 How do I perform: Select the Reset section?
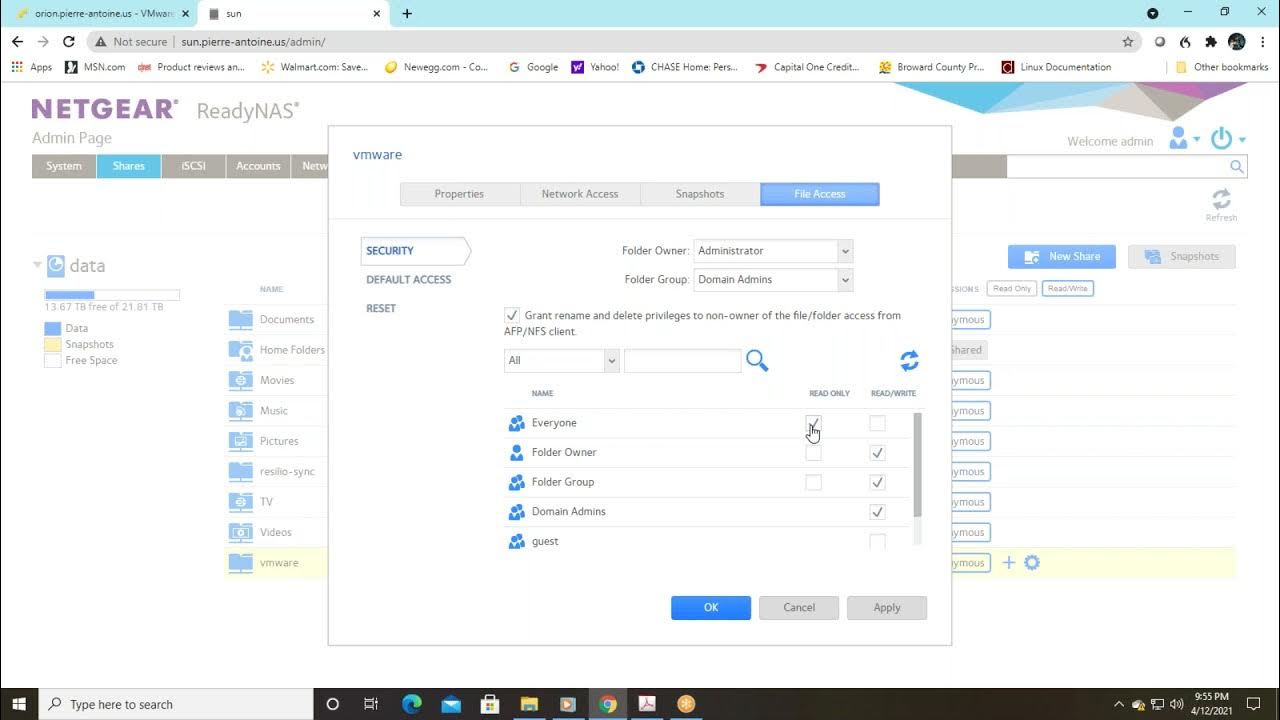pos(381,308)
